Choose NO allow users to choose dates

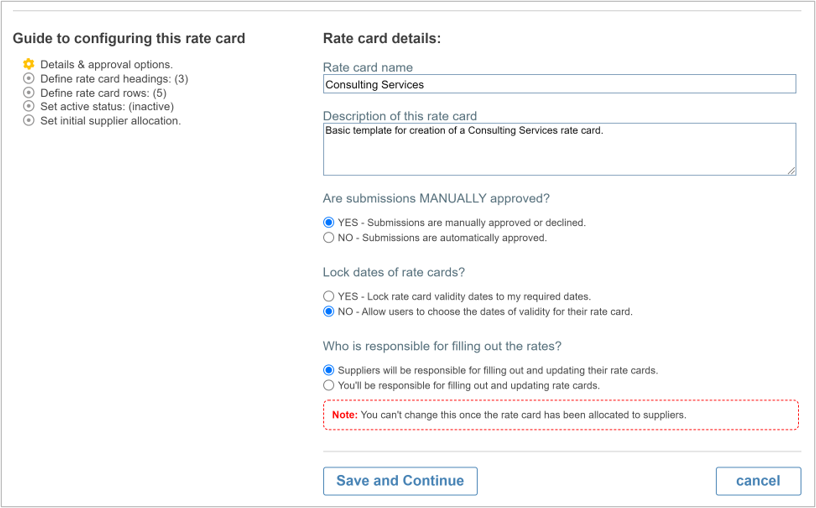tap(328, 312)
